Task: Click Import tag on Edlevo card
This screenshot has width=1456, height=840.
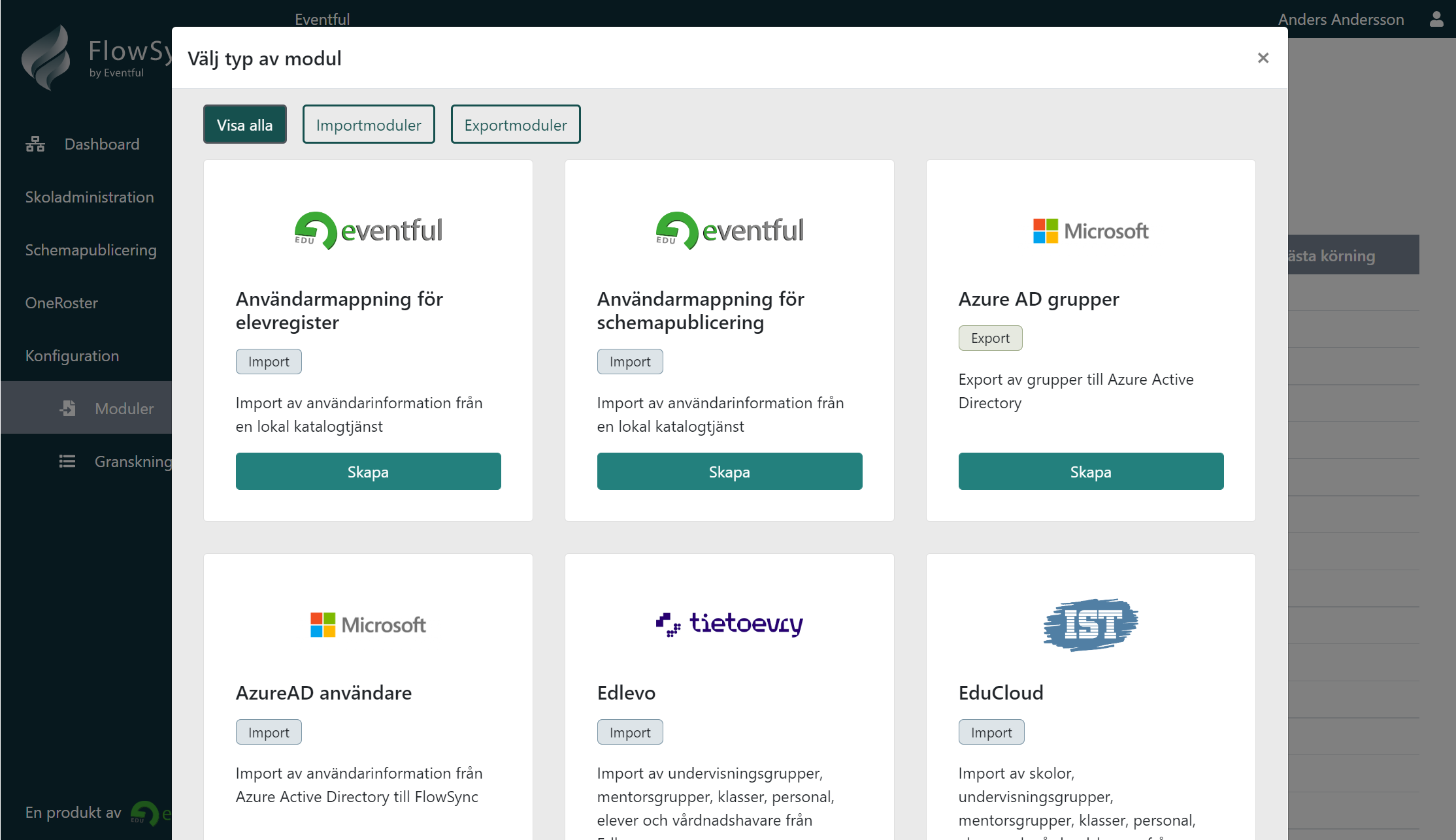Action: [630, 732]
